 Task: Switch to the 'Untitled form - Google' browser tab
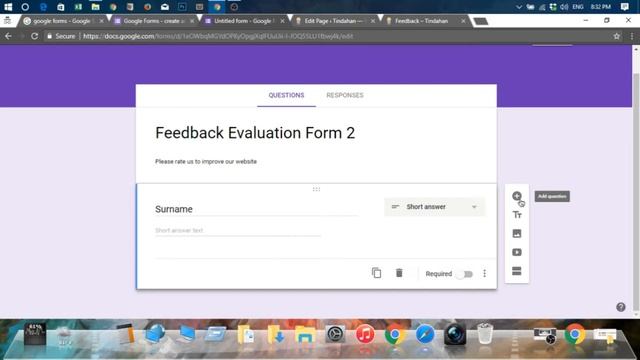[x=244, y=21]
